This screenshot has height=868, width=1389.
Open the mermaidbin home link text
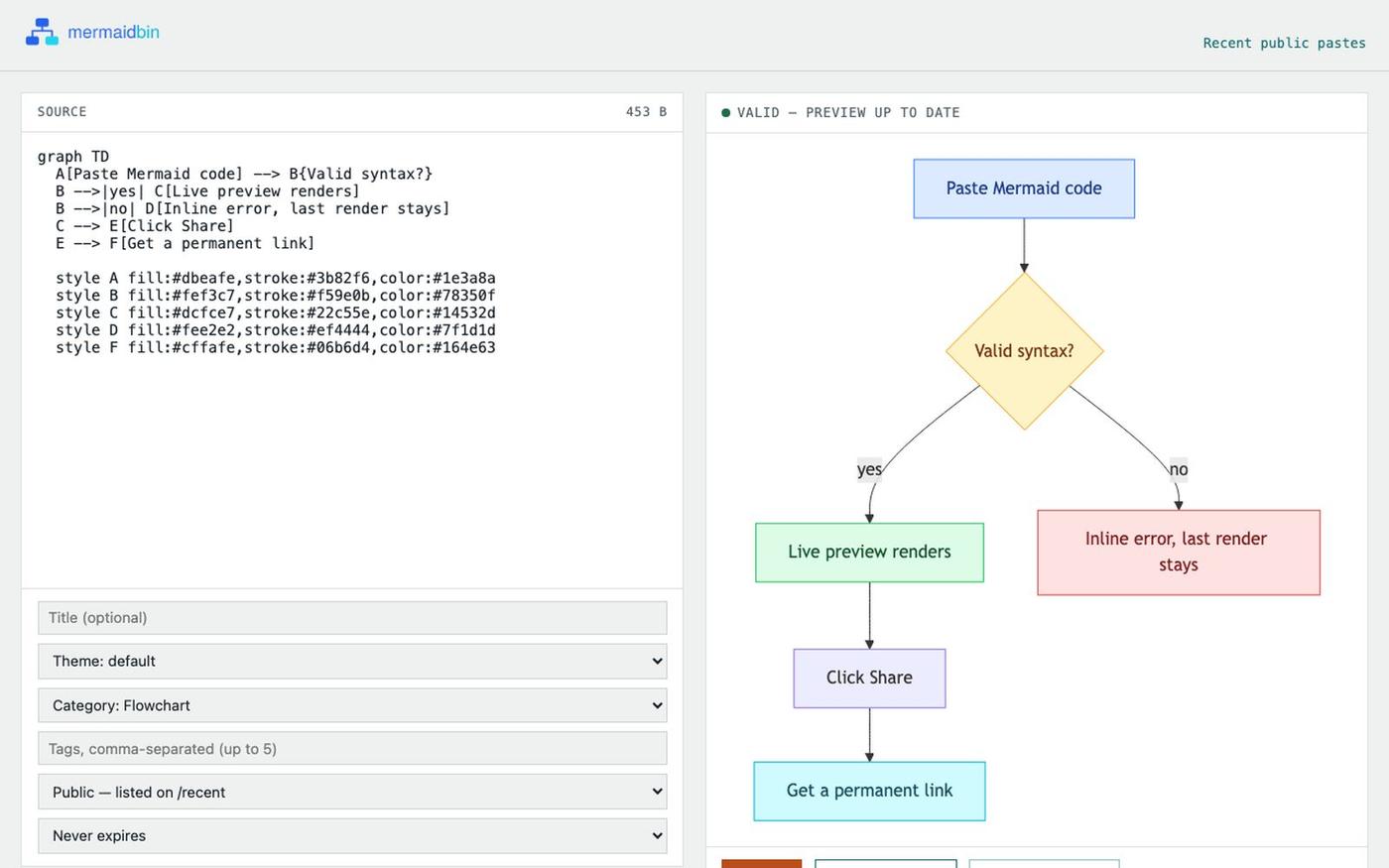coord(113,32)
